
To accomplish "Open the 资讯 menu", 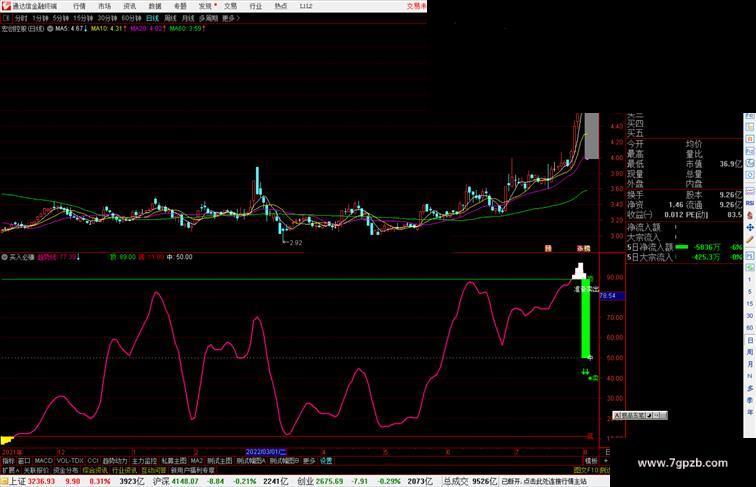I will (x=129, y=6).
